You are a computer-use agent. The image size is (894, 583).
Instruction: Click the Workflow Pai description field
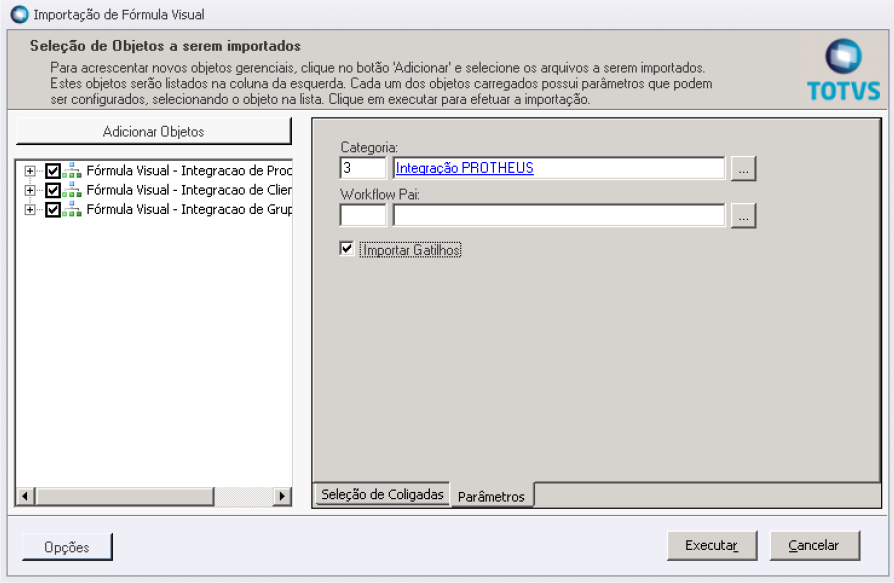559,215
